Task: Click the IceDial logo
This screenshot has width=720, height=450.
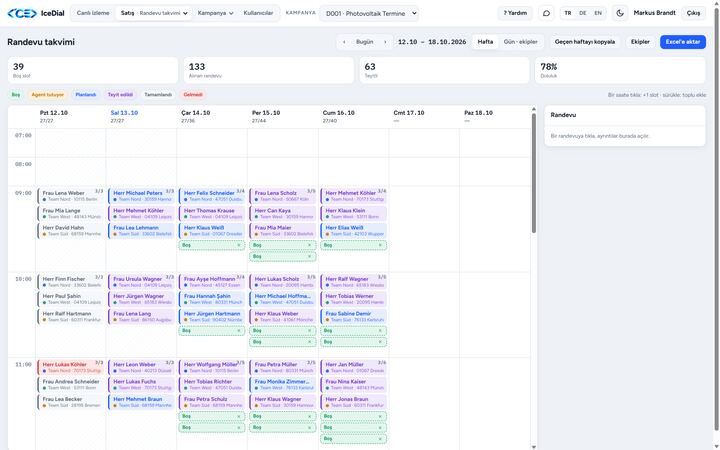Action: [x=36, y=13]
